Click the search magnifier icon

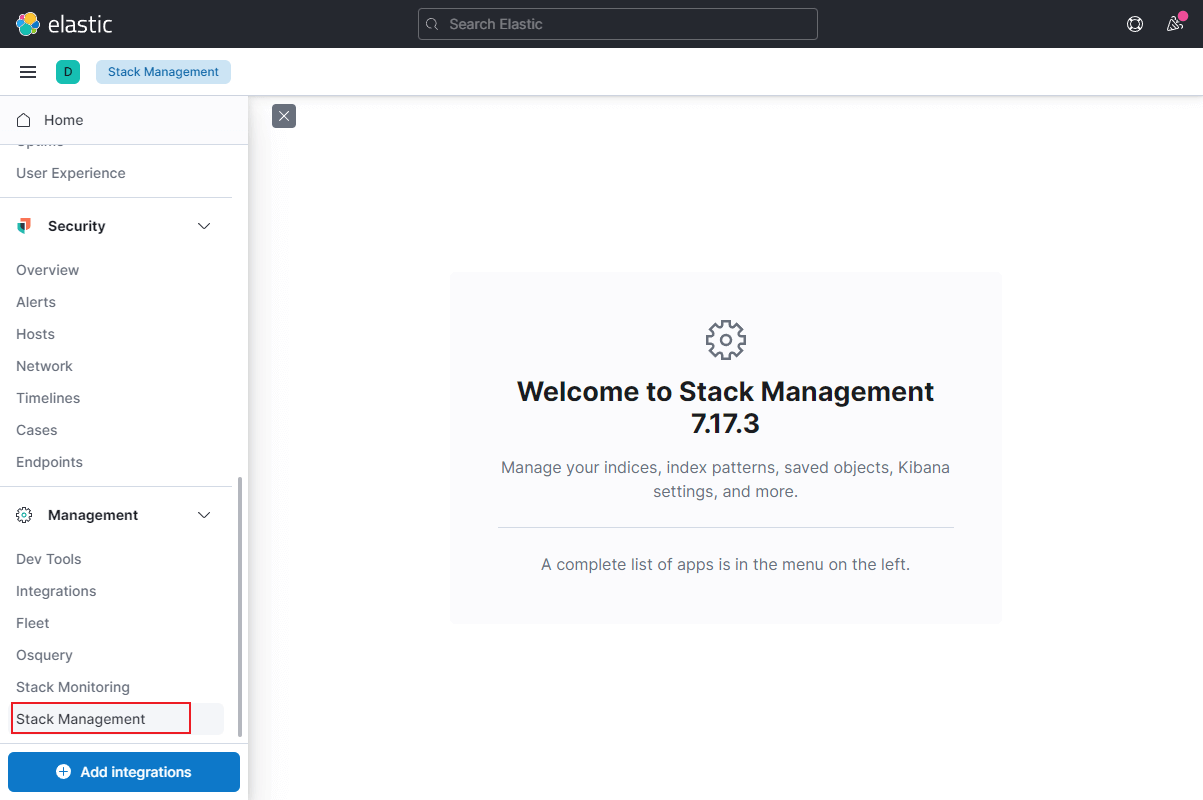(x=432, y=24)
